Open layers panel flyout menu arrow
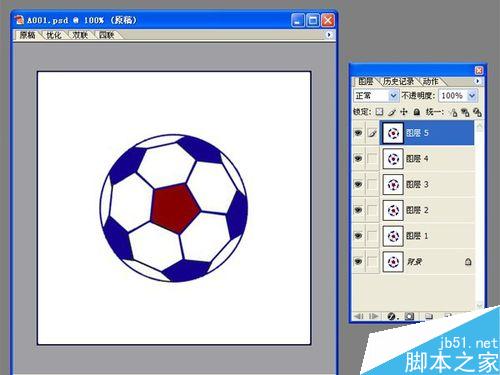 pyautogui.click(x=477, y=81)
